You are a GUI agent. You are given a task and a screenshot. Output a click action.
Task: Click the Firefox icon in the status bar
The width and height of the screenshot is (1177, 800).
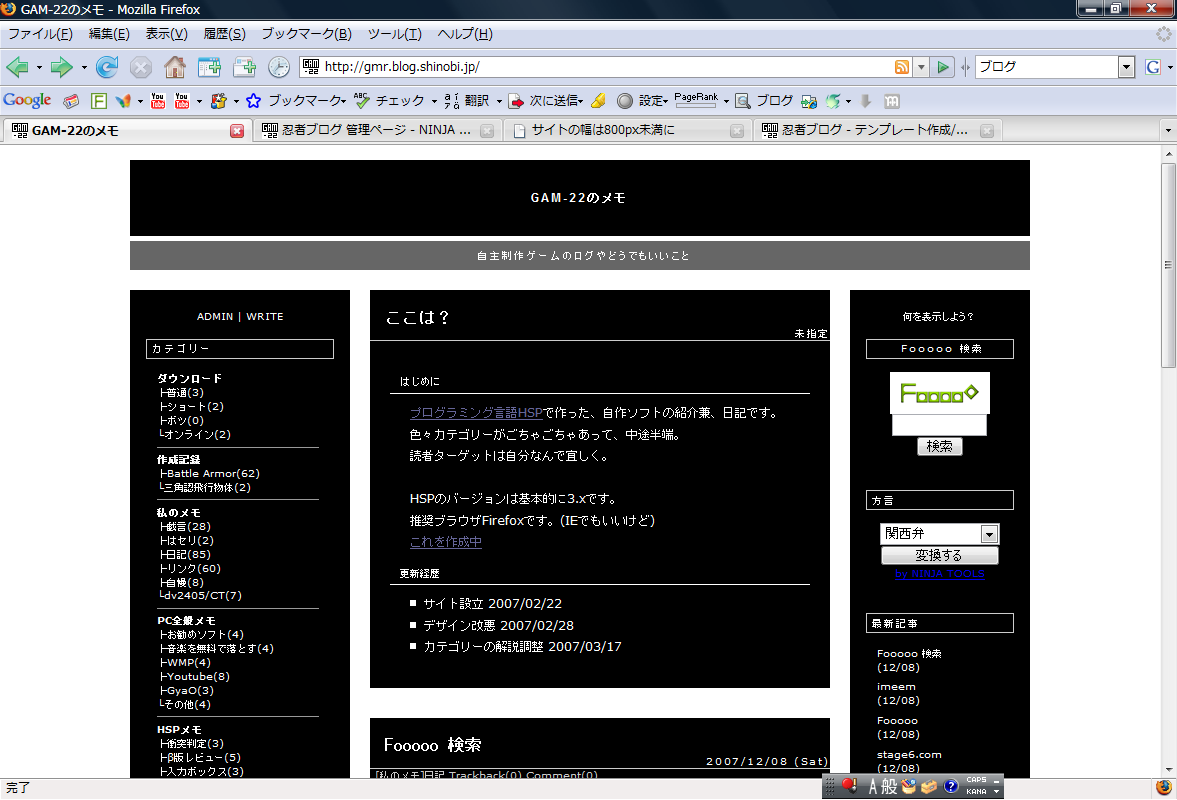click(1164, 787)
